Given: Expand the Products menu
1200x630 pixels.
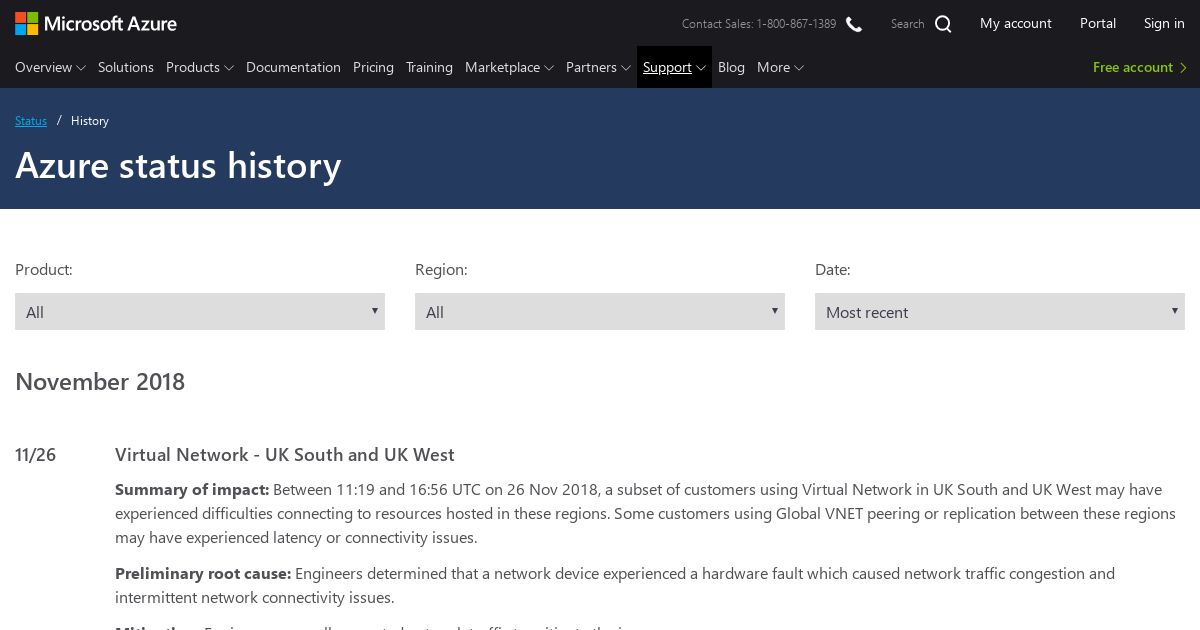Looking at the screenshot, I should 200,67.
